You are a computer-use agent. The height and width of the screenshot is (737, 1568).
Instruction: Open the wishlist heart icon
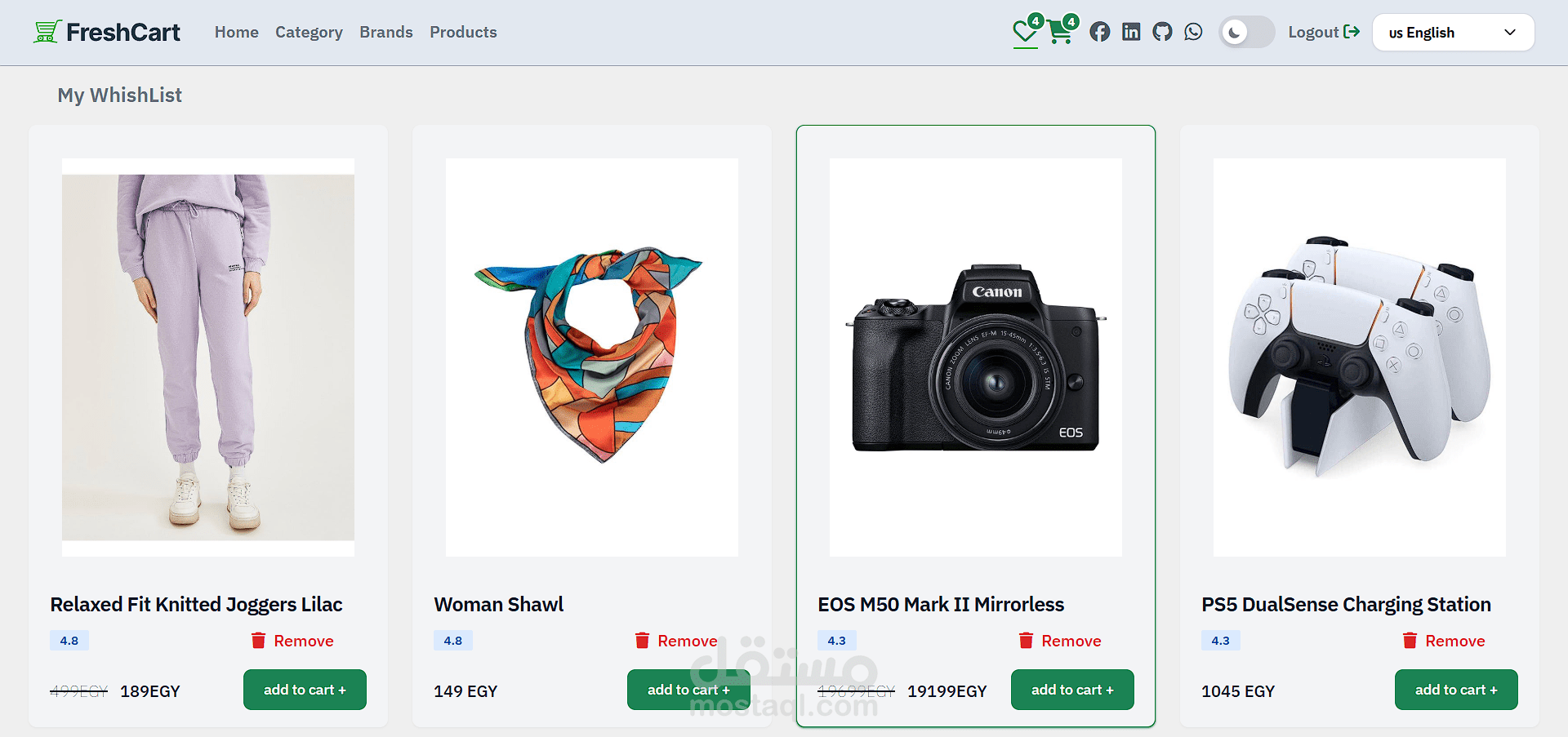click(1024, 33)
